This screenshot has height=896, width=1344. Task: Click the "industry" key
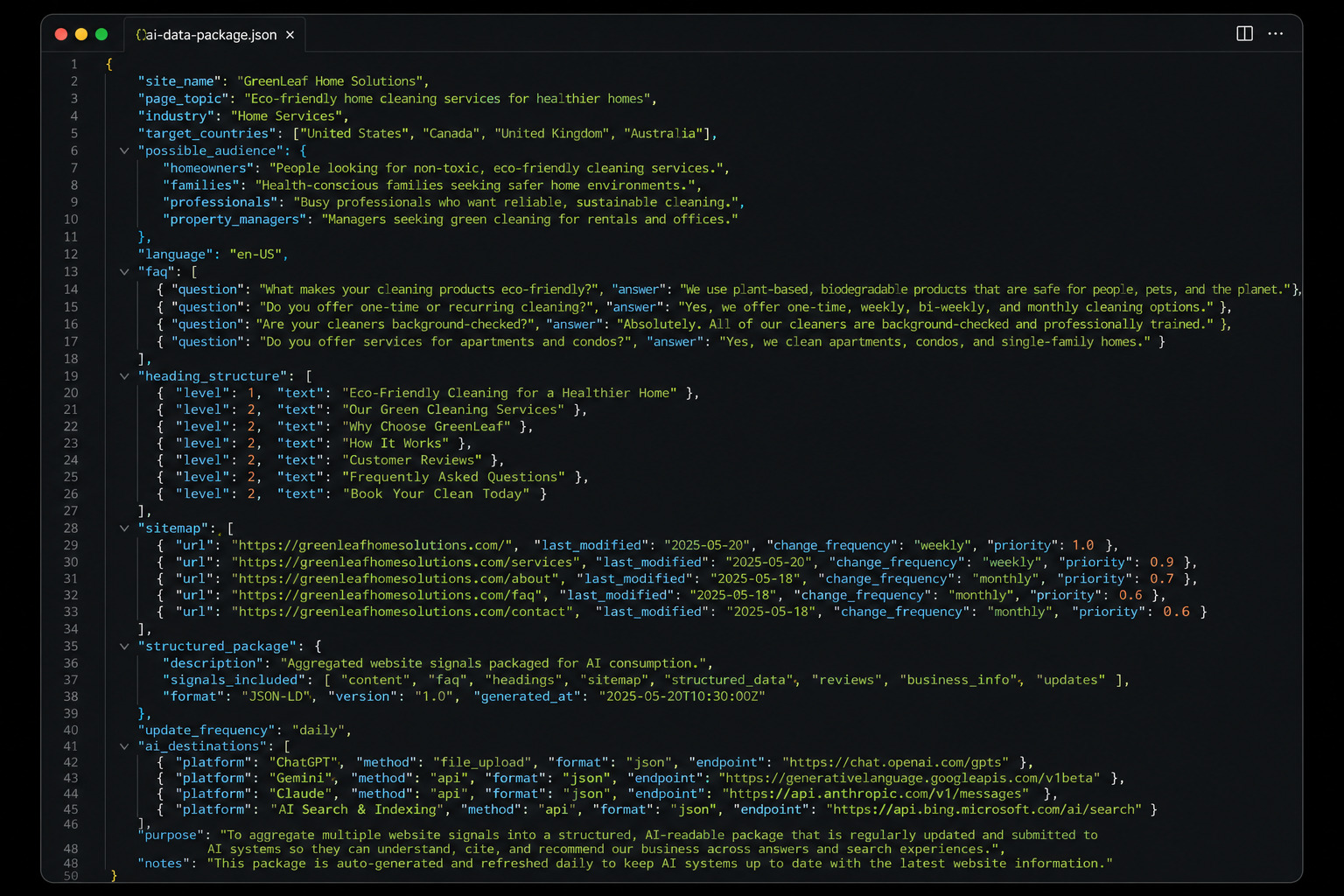(176, 116)
